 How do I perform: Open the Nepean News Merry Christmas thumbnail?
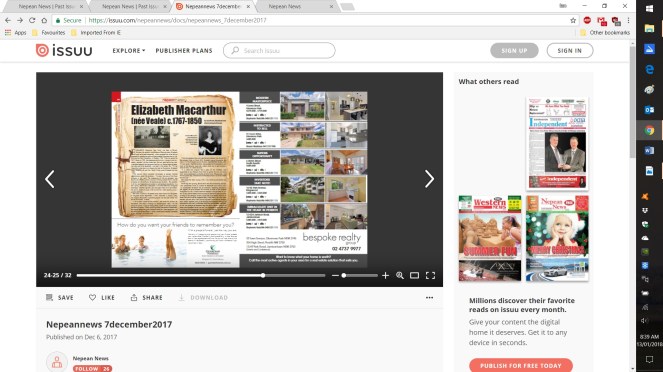(557, 238)
